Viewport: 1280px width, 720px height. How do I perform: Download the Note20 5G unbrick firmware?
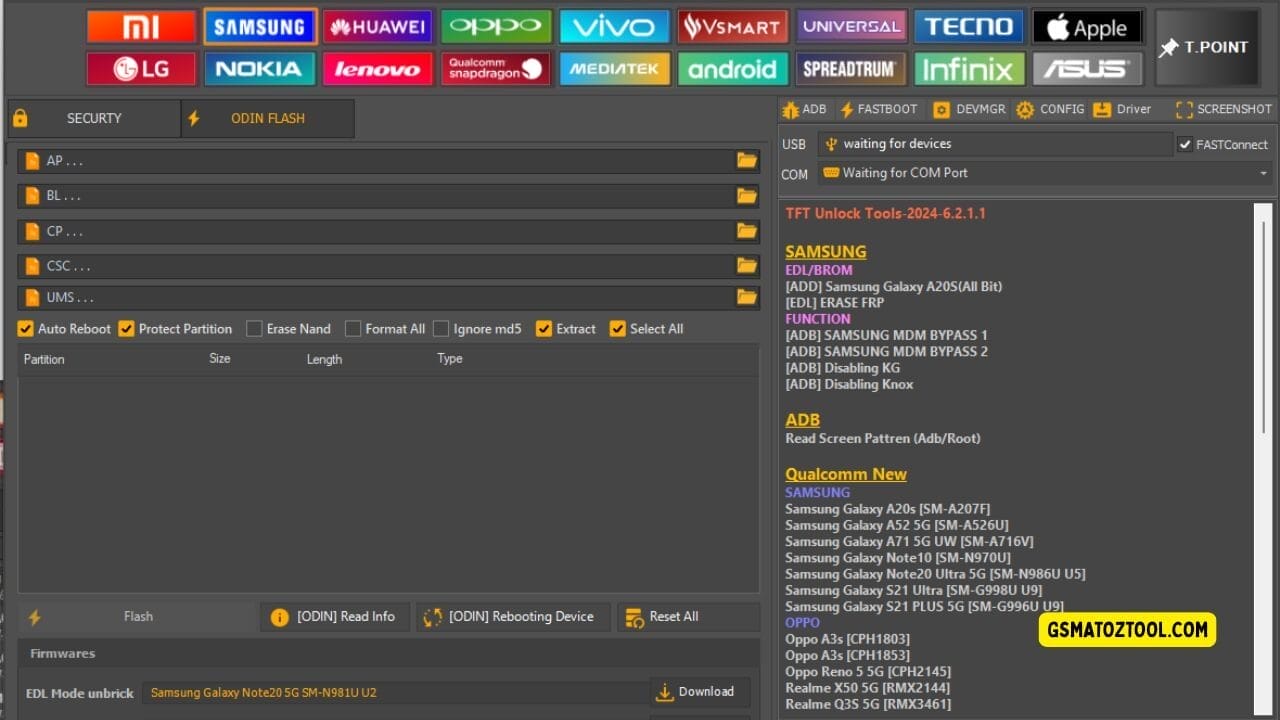(699, 691)
